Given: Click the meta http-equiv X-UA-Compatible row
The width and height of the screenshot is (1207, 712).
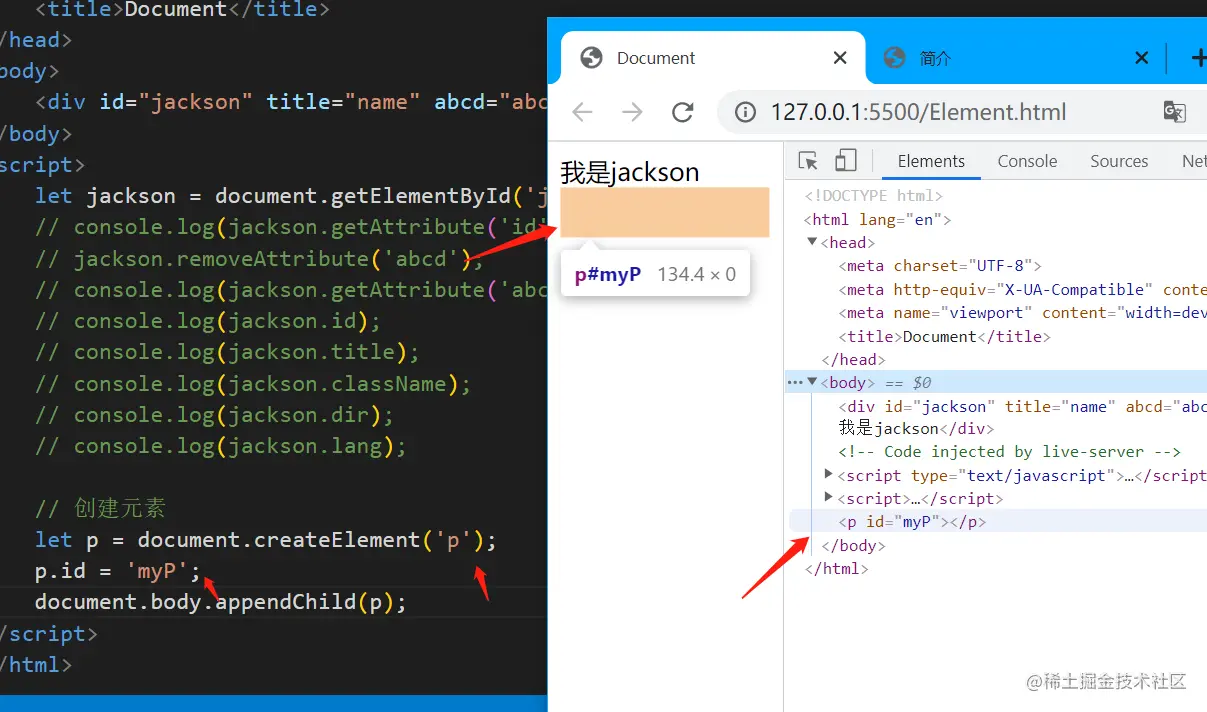Looking at the screenshot, I should [x=1021, y=289].
